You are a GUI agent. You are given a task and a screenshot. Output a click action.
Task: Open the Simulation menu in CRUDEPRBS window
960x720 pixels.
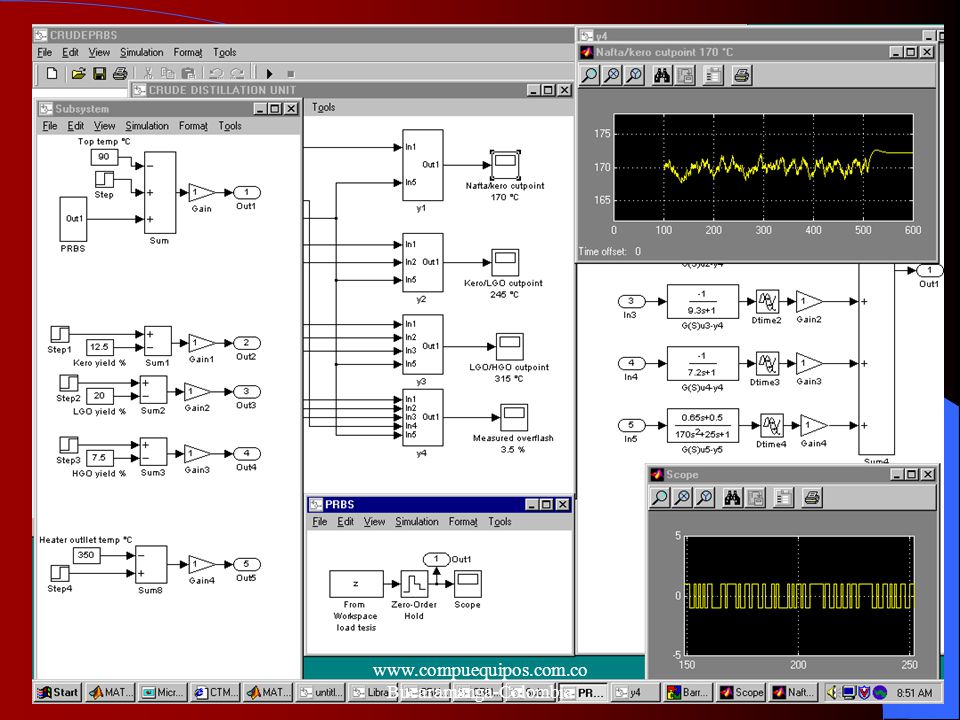click(x=141, y=53)
